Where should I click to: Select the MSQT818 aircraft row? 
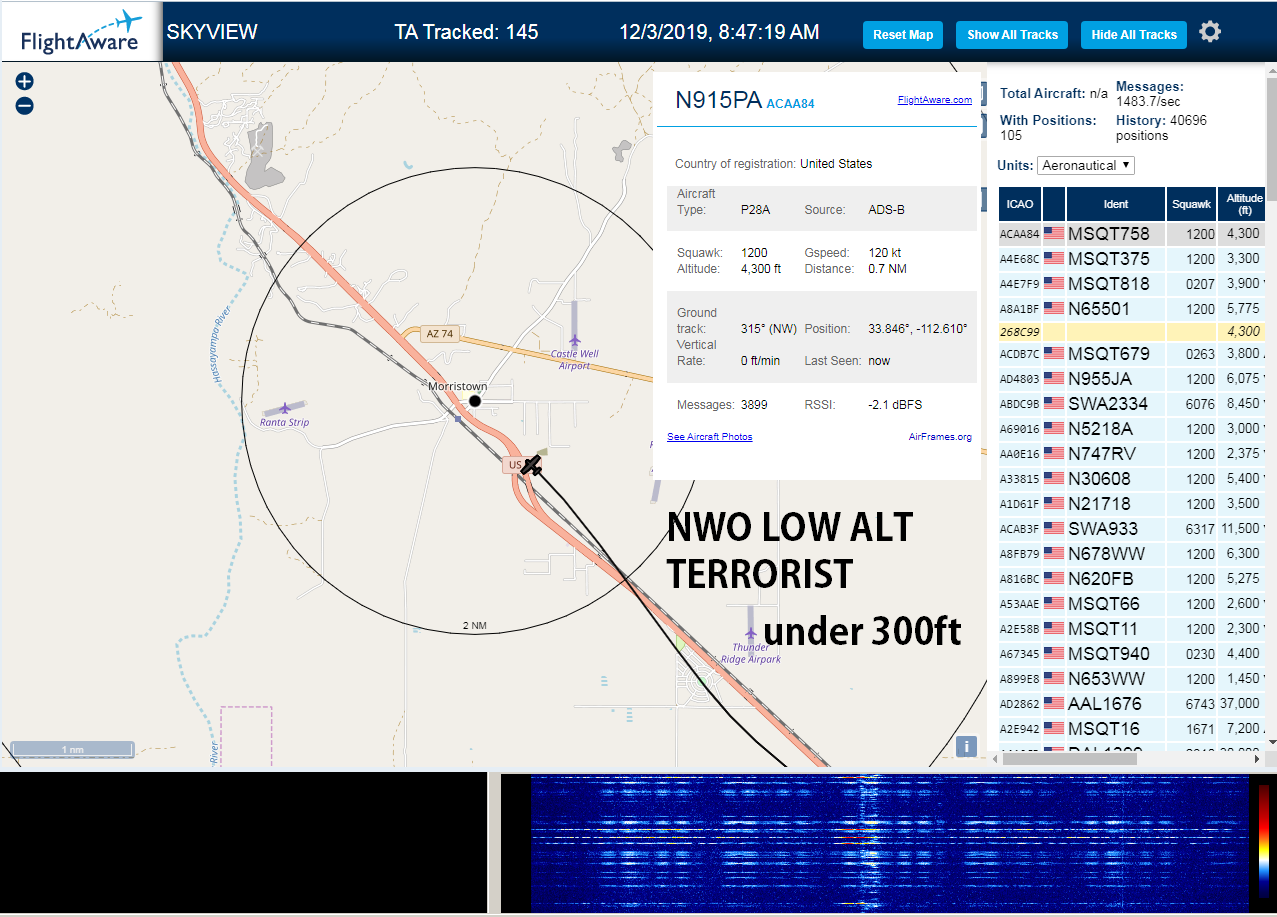1132,284
